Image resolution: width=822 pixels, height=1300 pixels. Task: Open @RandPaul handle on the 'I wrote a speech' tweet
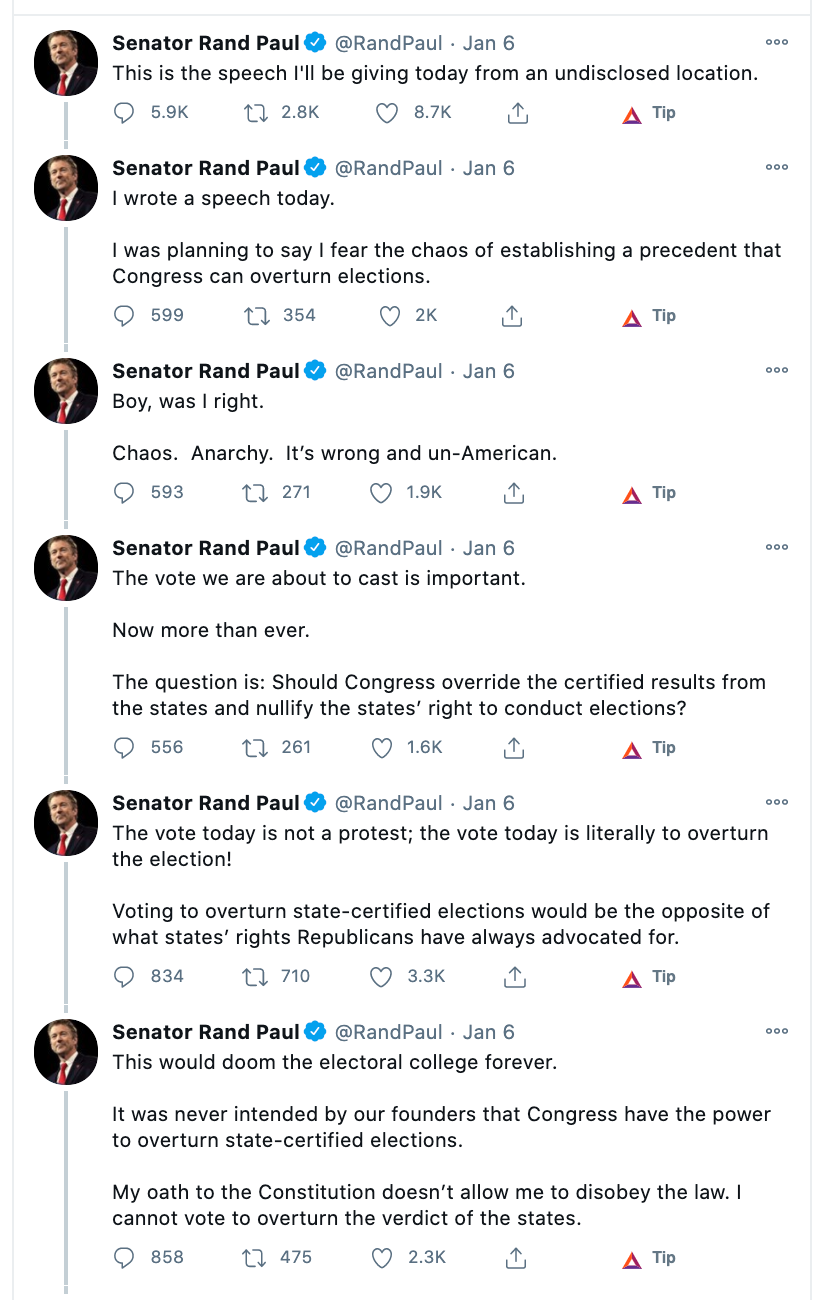coord(388,168)
